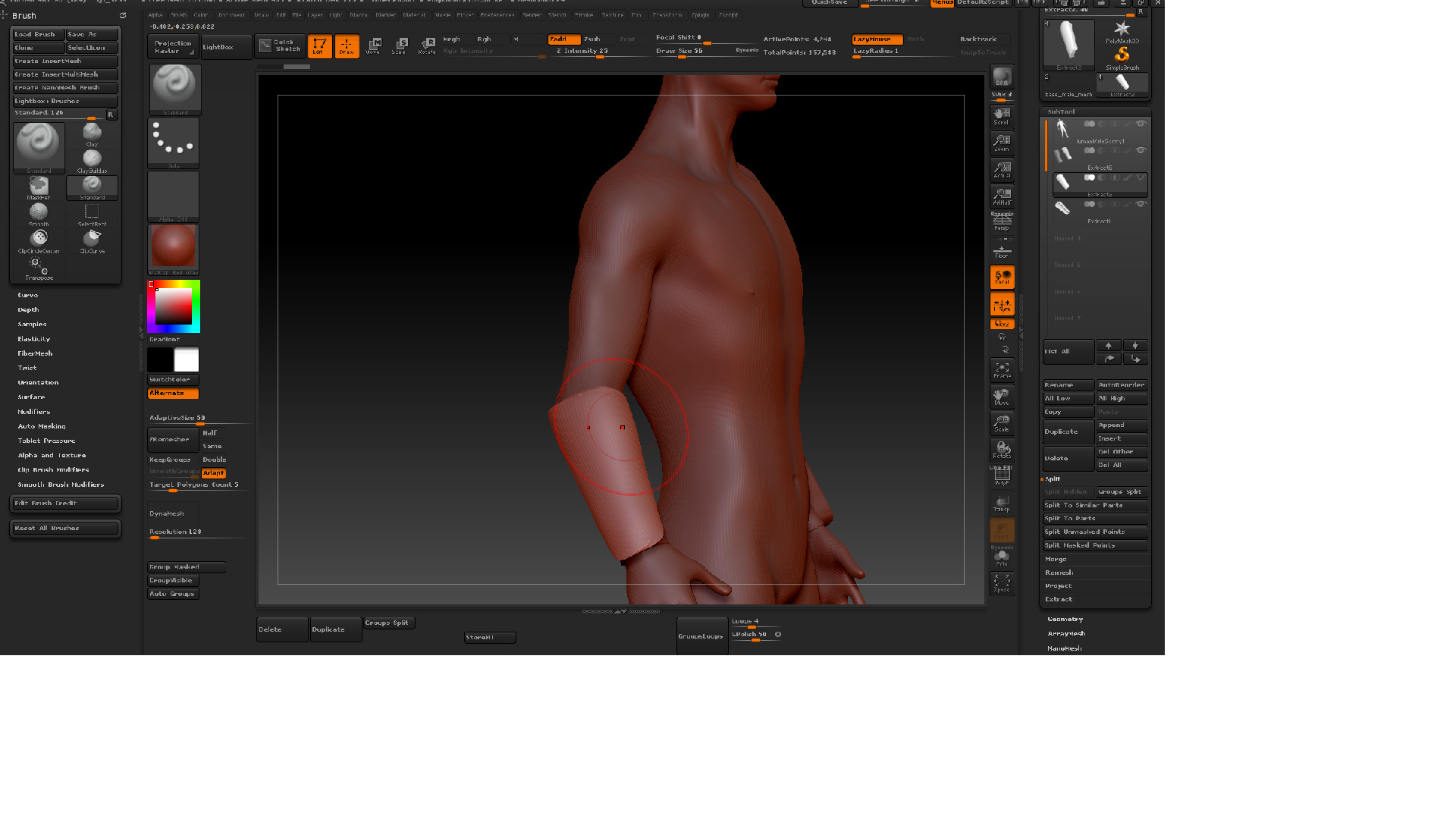Toggle the Floor grid icon

tap(1002, 250)
